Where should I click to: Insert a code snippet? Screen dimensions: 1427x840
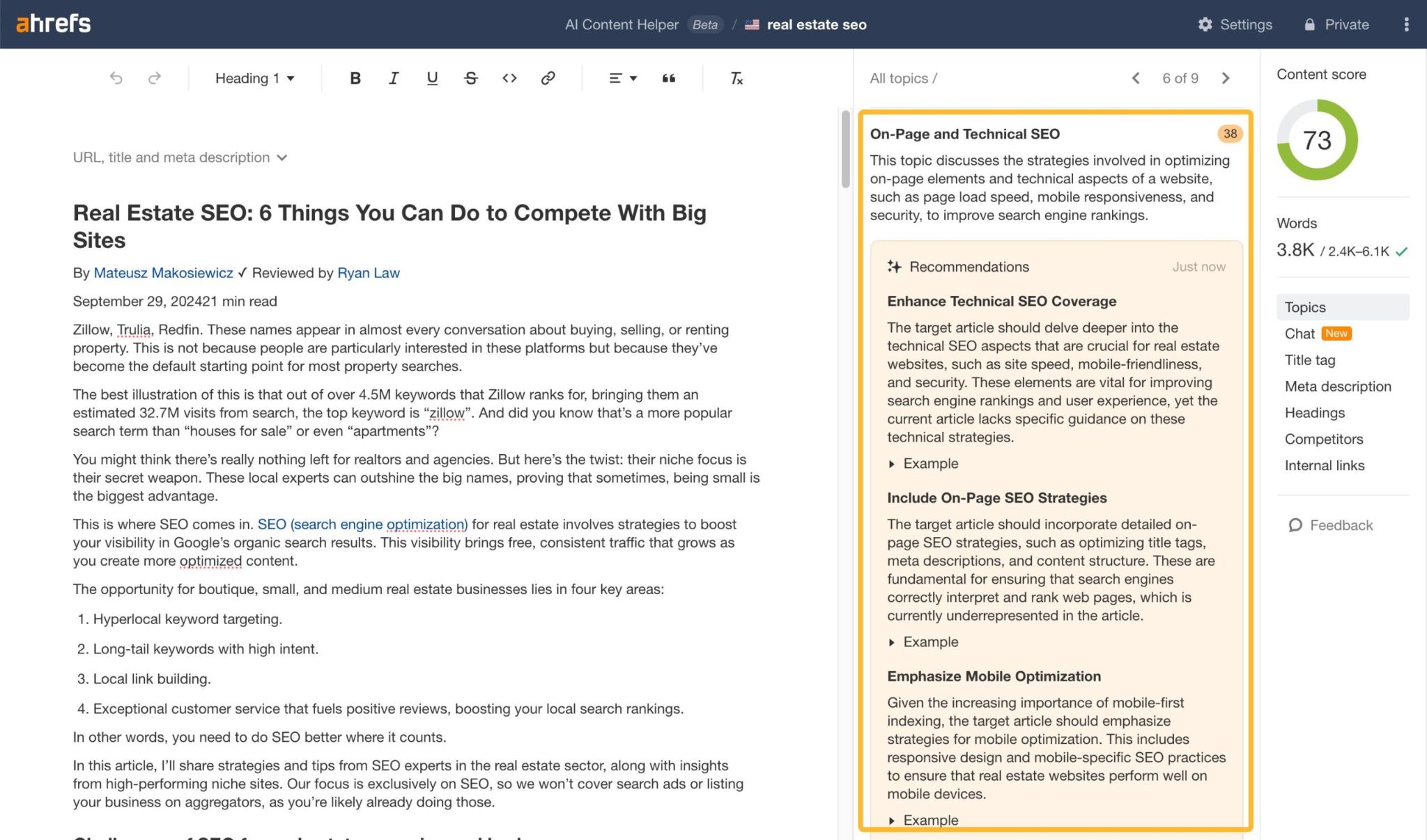click(509, 78)
